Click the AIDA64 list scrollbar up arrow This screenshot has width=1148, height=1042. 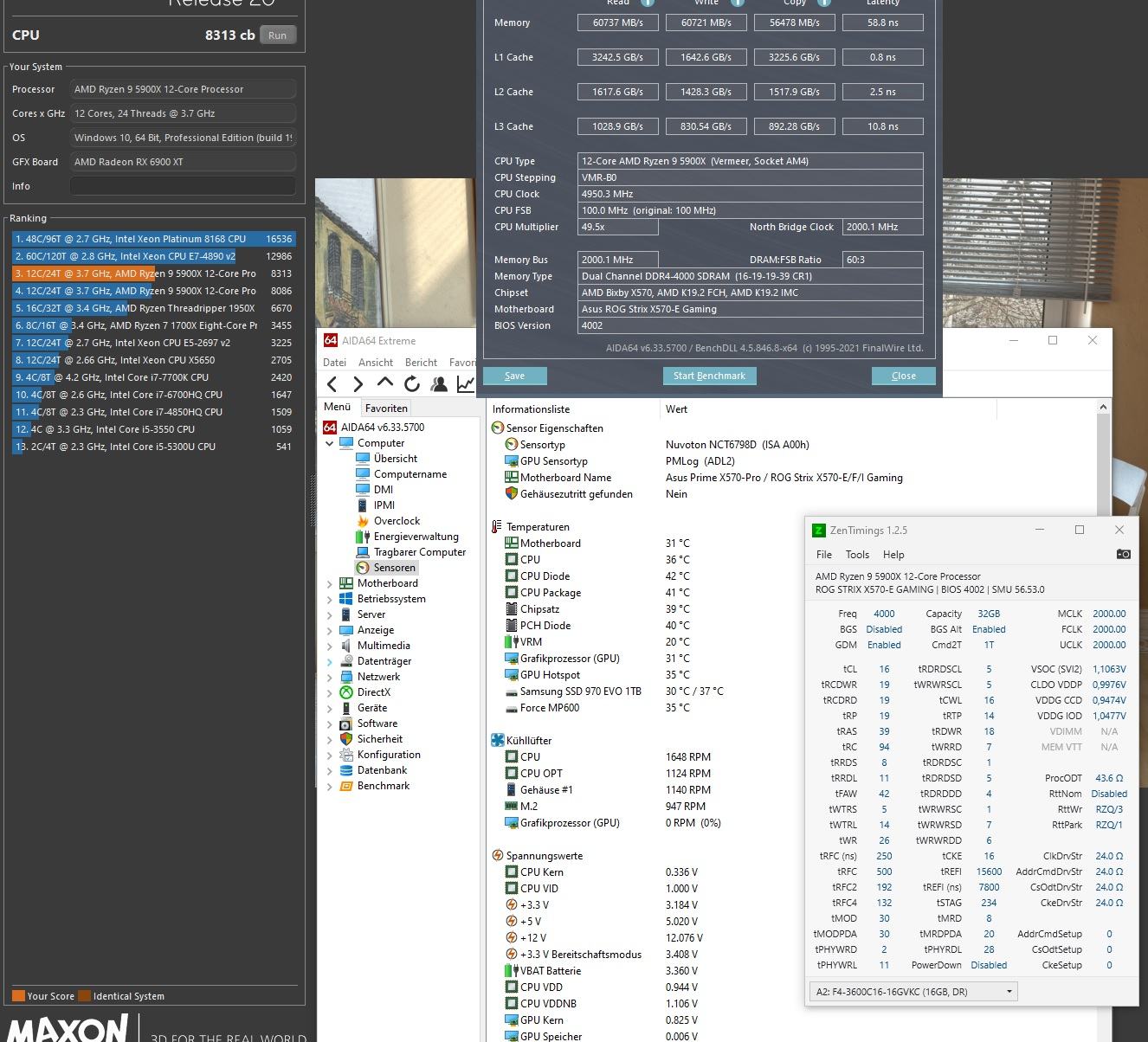(1103, 407)
